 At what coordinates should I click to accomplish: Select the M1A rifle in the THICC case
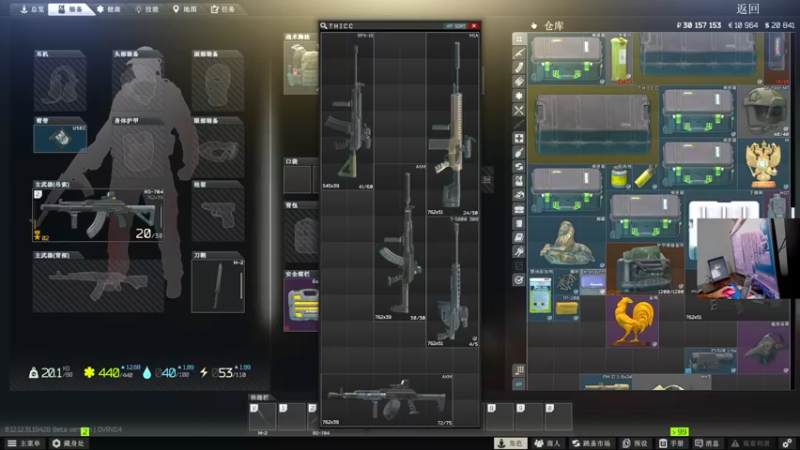click(453, 124)
